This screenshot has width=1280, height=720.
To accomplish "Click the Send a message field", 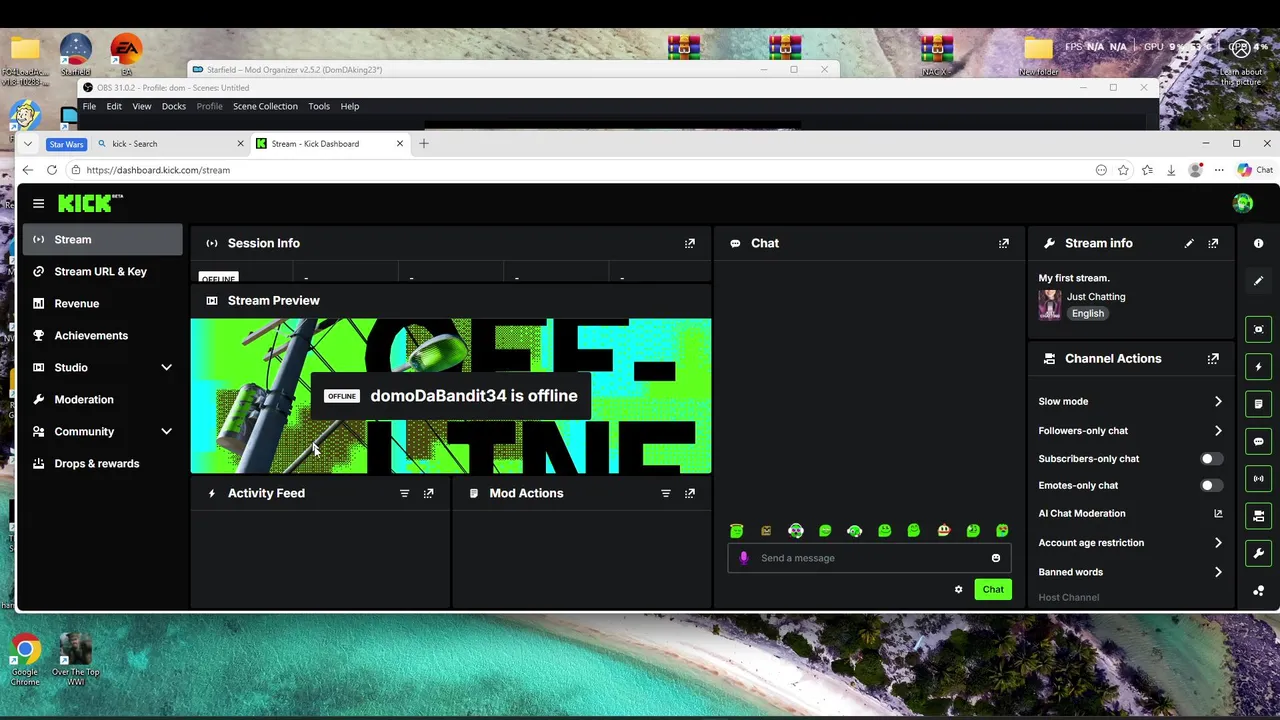I will click(870, 558).
